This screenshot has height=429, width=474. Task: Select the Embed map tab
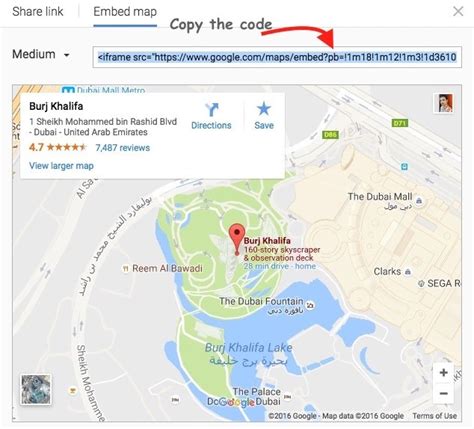[x=125, y=12]
